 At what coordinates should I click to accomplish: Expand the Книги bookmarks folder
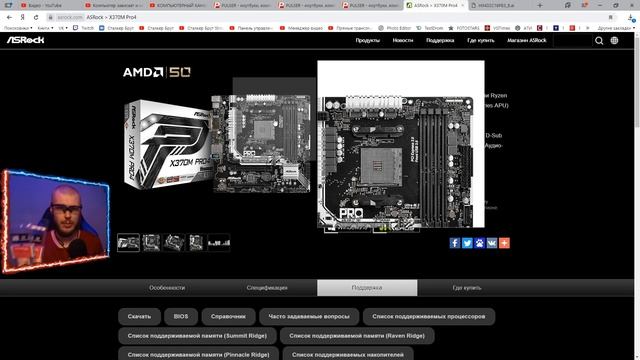[x=45, y=28]
